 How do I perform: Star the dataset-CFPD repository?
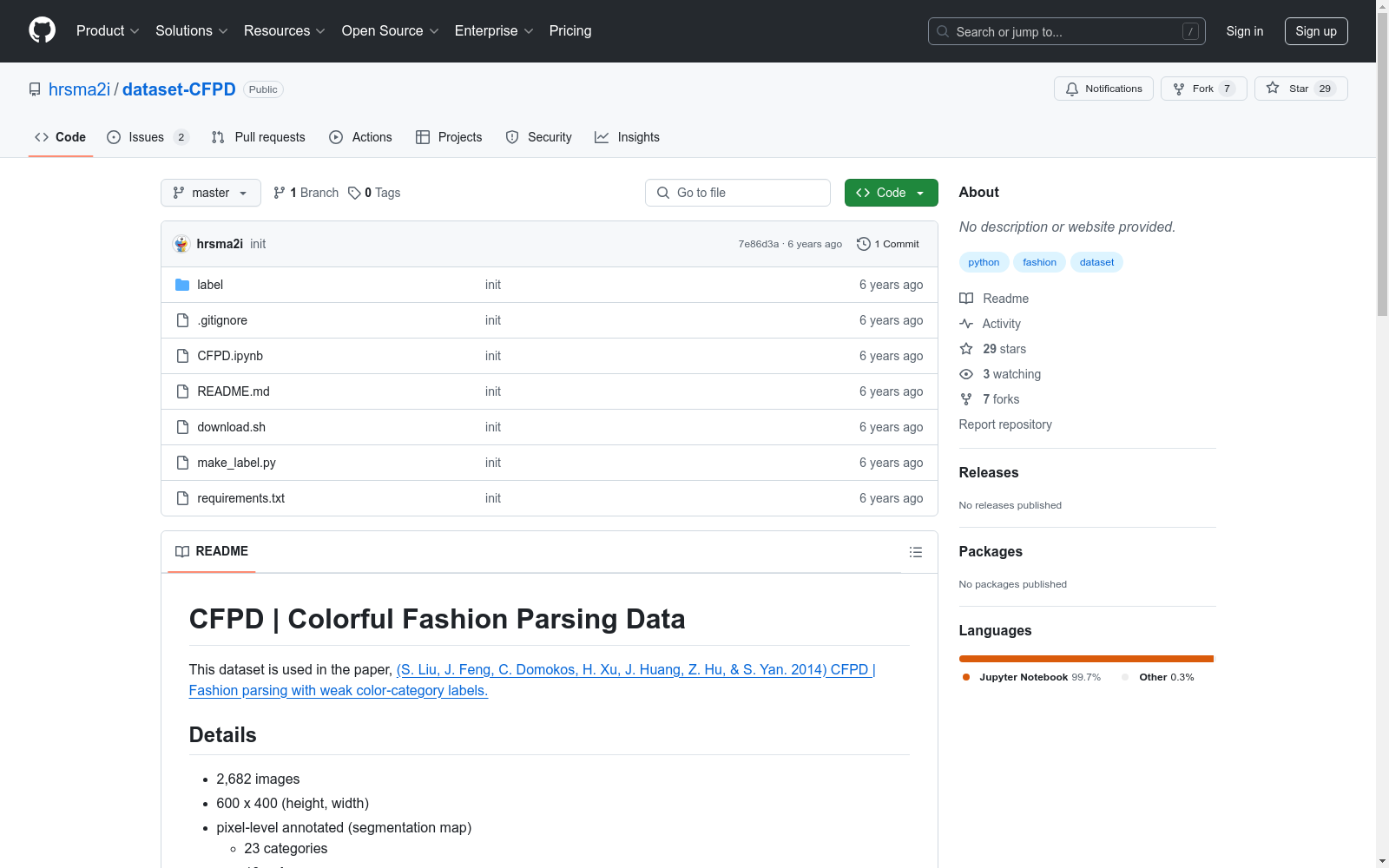tap(1300, 89)
